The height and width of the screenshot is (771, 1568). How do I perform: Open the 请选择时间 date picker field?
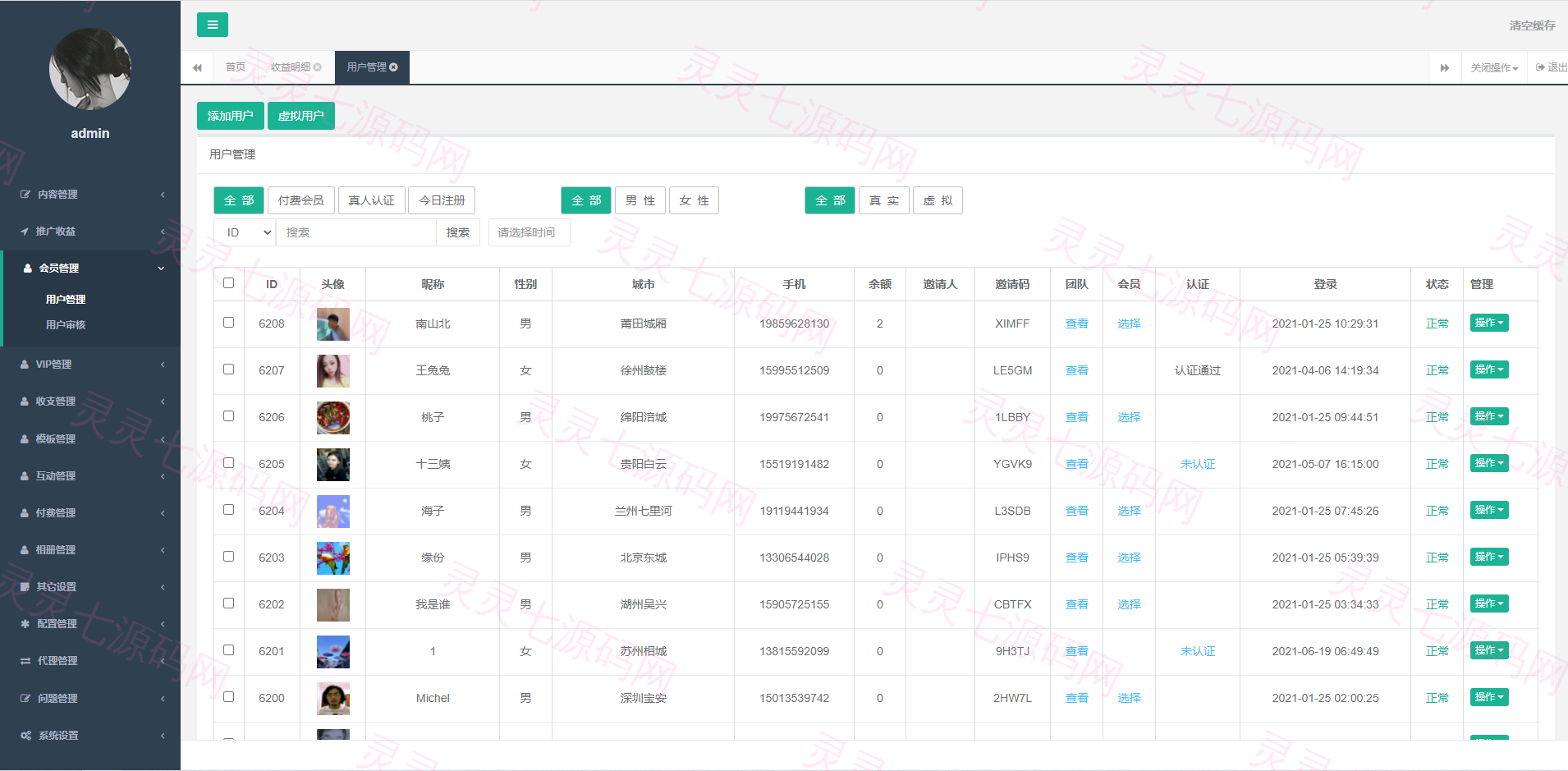click(529, 232)
